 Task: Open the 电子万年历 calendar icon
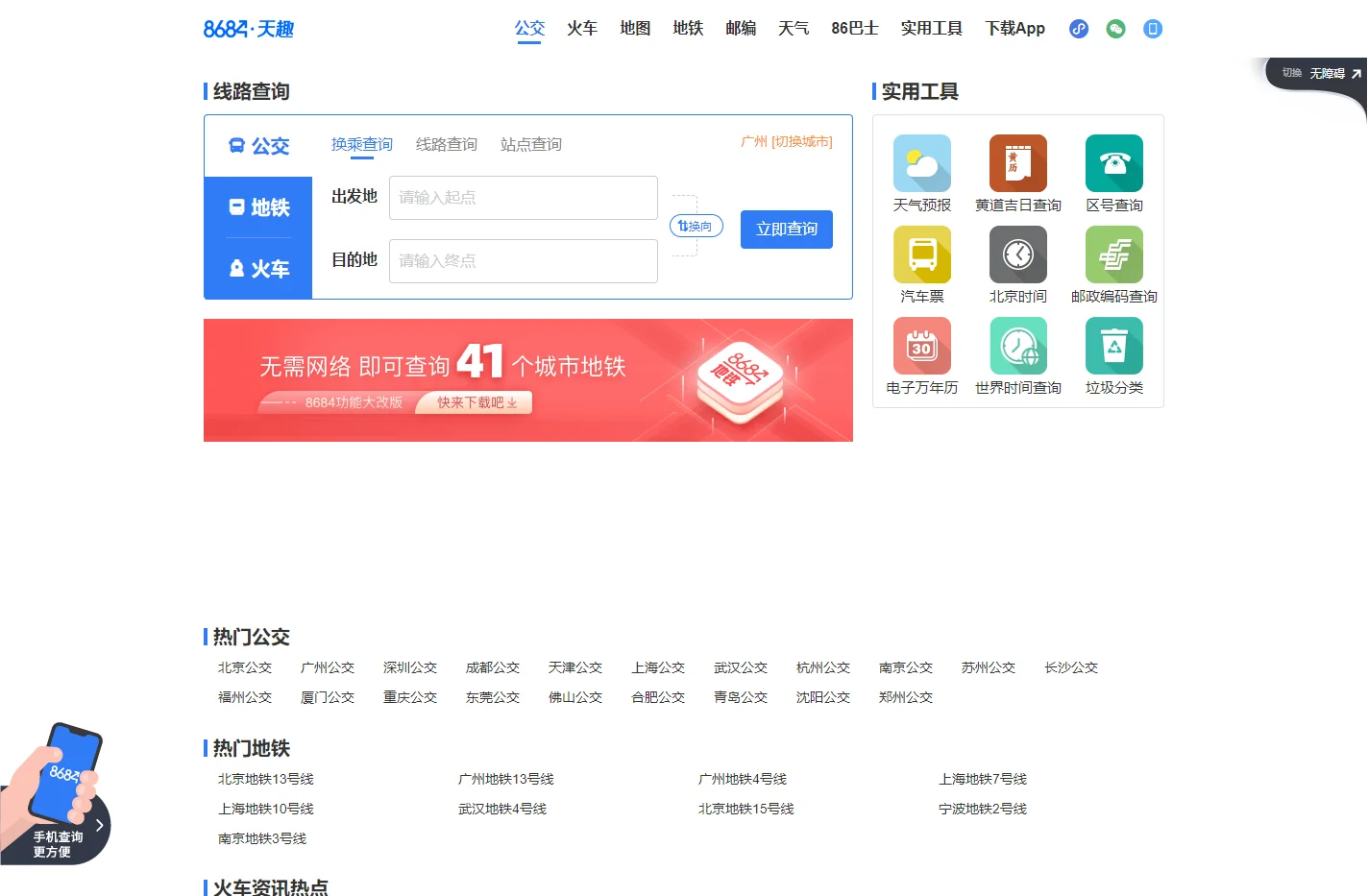pyautogui.click(x=922, y=346)
